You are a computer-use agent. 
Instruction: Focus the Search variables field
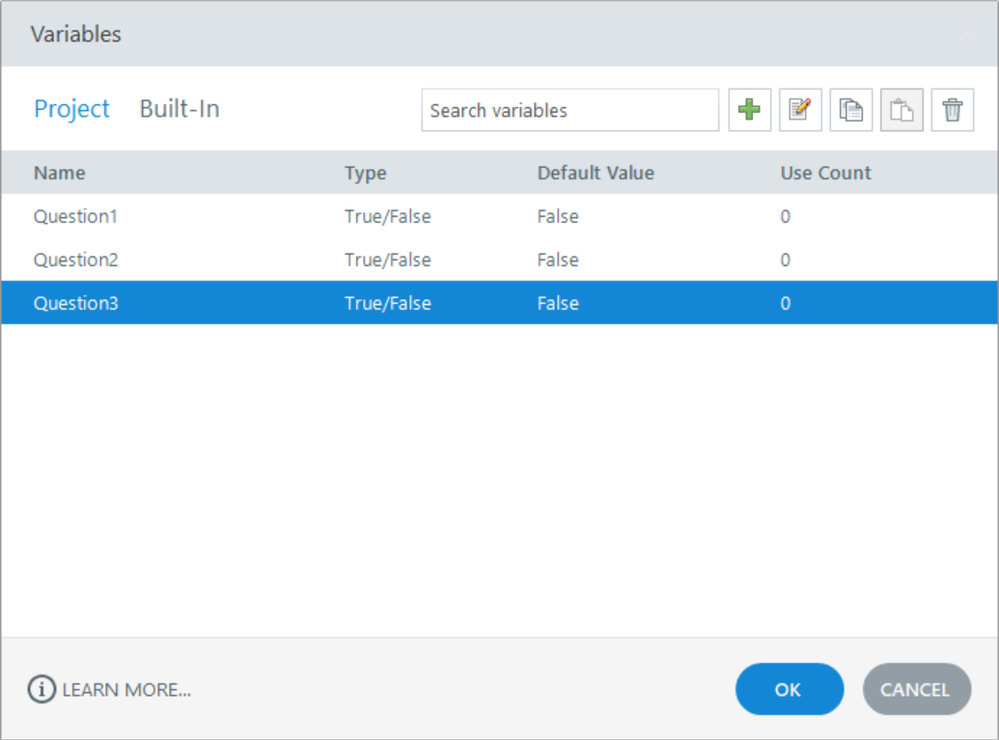pos(569,110)
